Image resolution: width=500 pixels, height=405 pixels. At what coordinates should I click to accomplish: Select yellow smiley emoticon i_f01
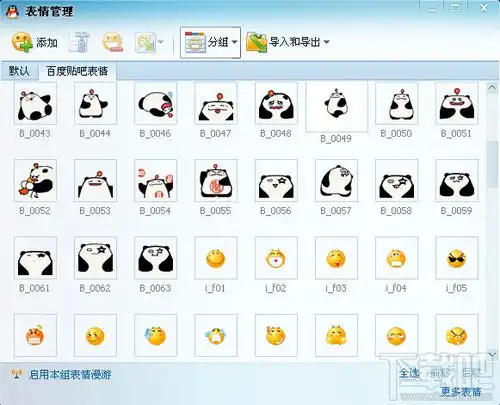click(216, 258)
